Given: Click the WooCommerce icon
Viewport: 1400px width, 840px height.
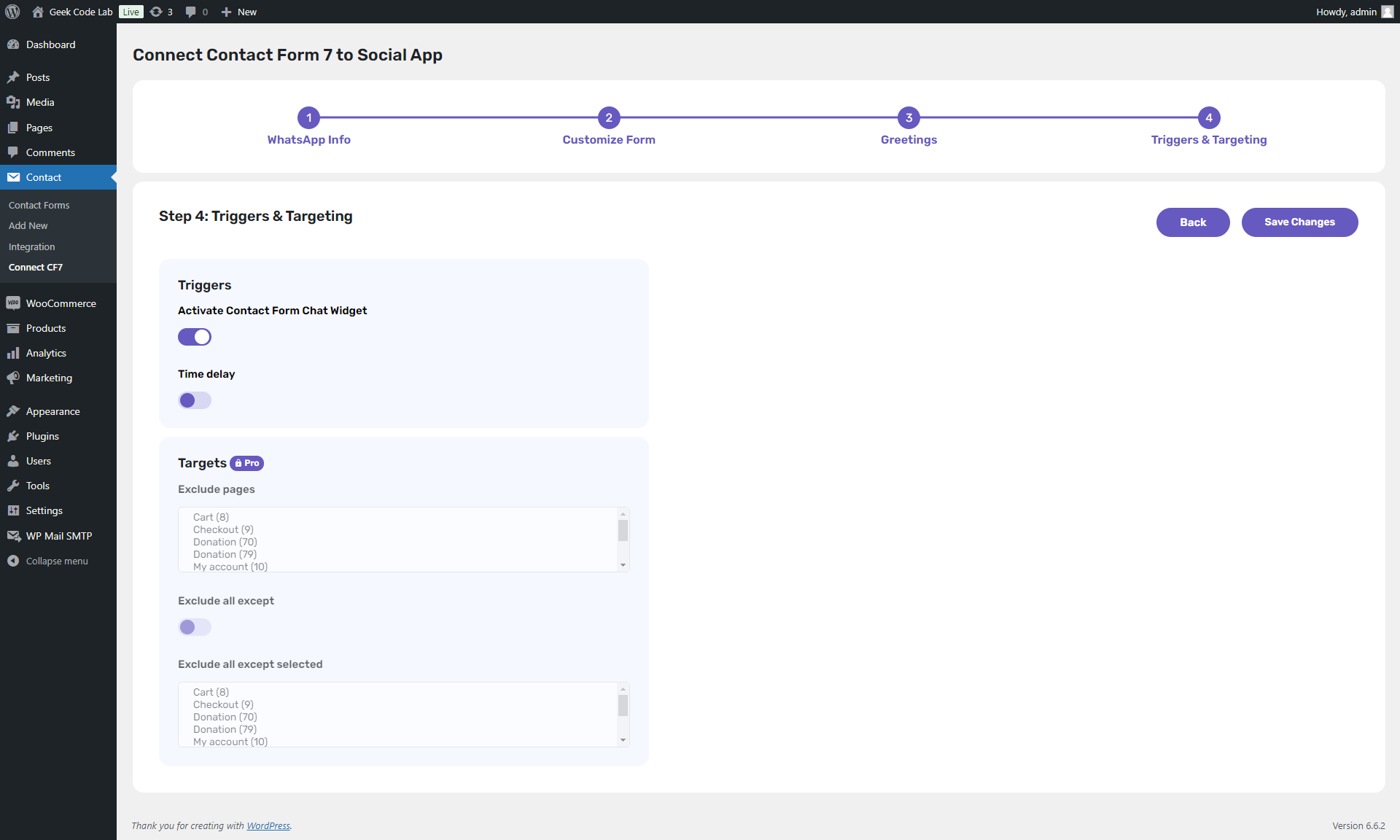Looking at the screenshot, I should point(13,303).
